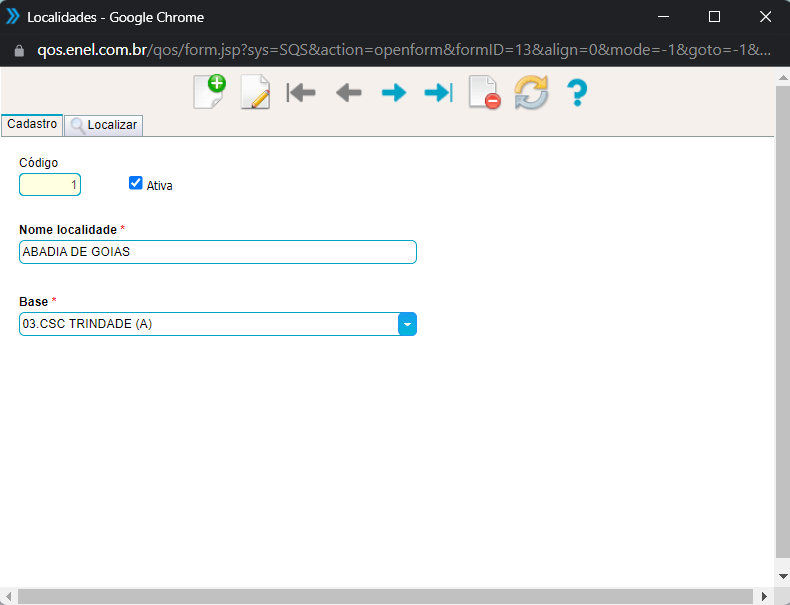Screen dimensions: 790x605
Task: Click the URL address bar text
Action: point(400,49)
